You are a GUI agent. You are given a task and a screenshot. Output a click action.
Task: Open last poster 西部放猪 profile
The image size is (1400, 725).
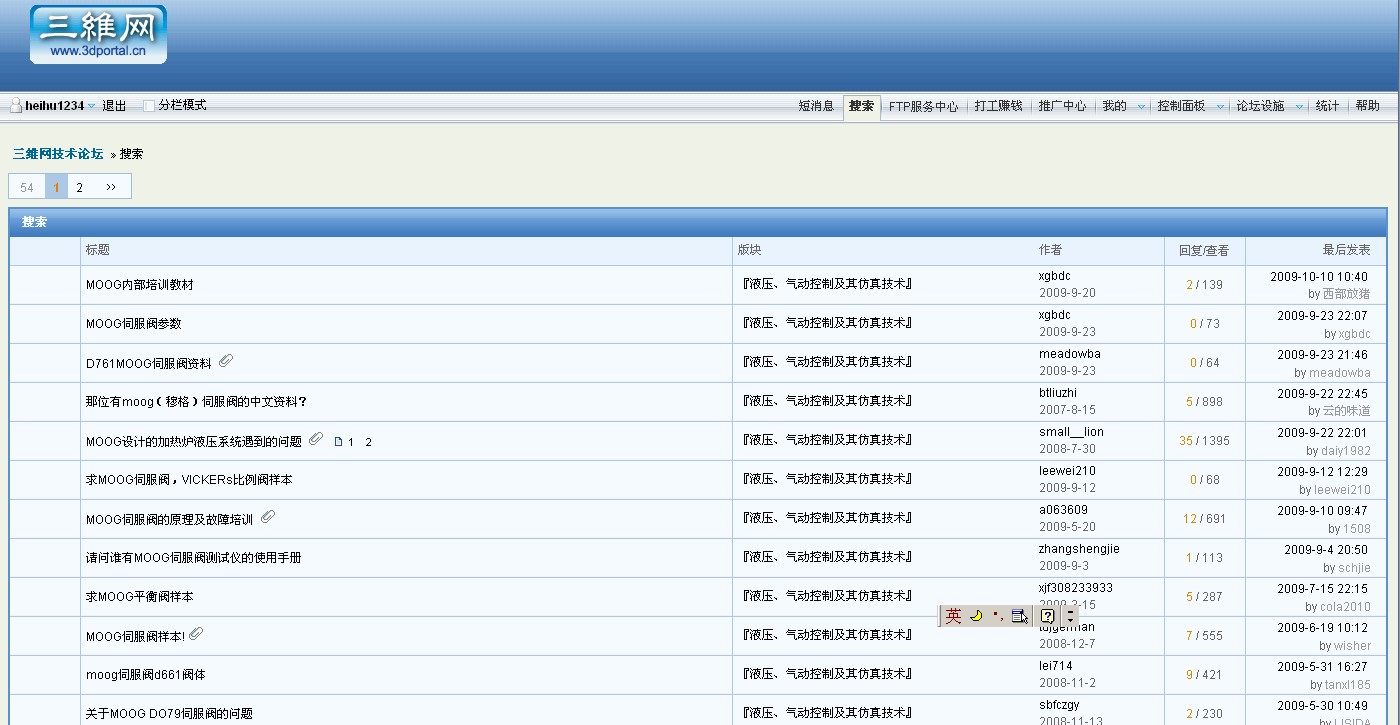1347,294
